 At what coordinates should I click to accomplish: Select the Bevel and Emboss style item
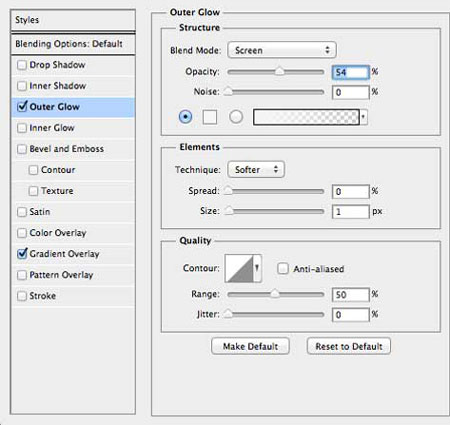(x=73, y=149)
